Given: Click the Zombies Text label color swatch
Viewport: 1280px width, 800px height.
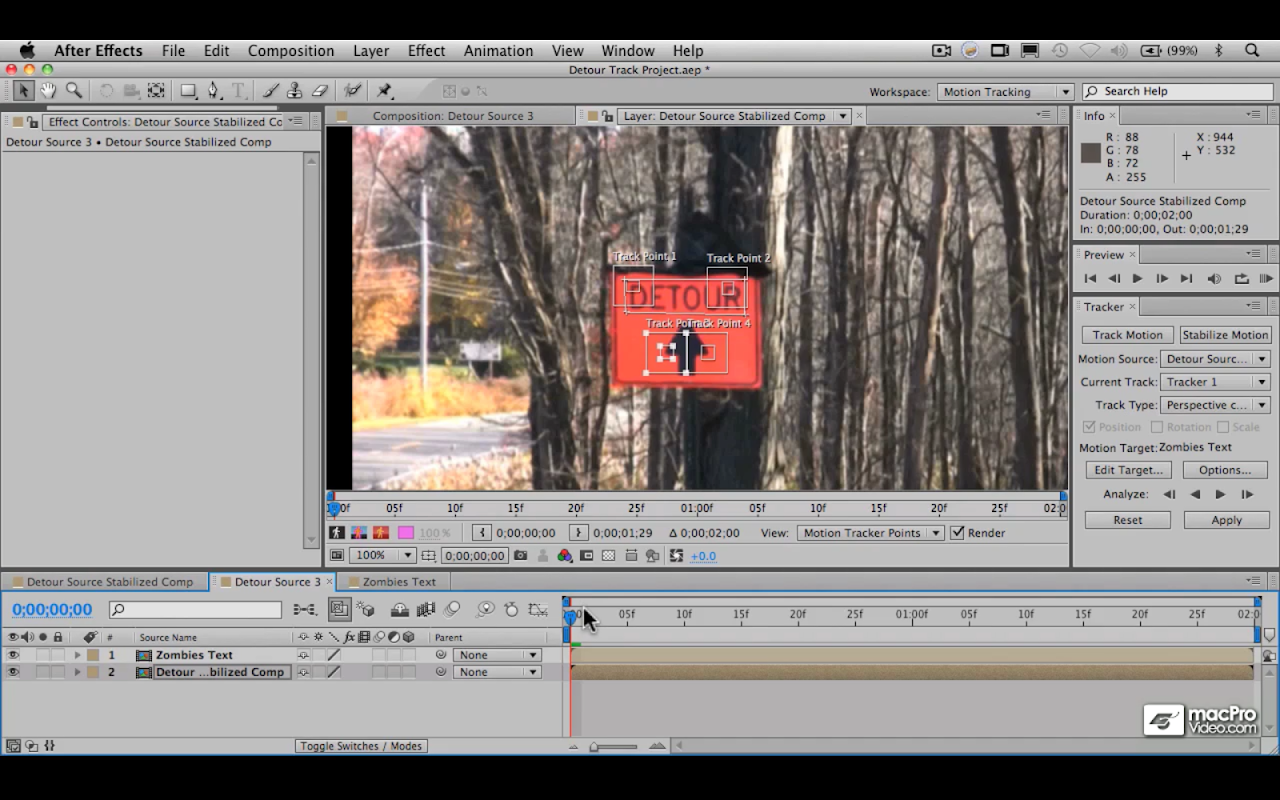Looking at the screenshot, I should (x=93, y=655).
